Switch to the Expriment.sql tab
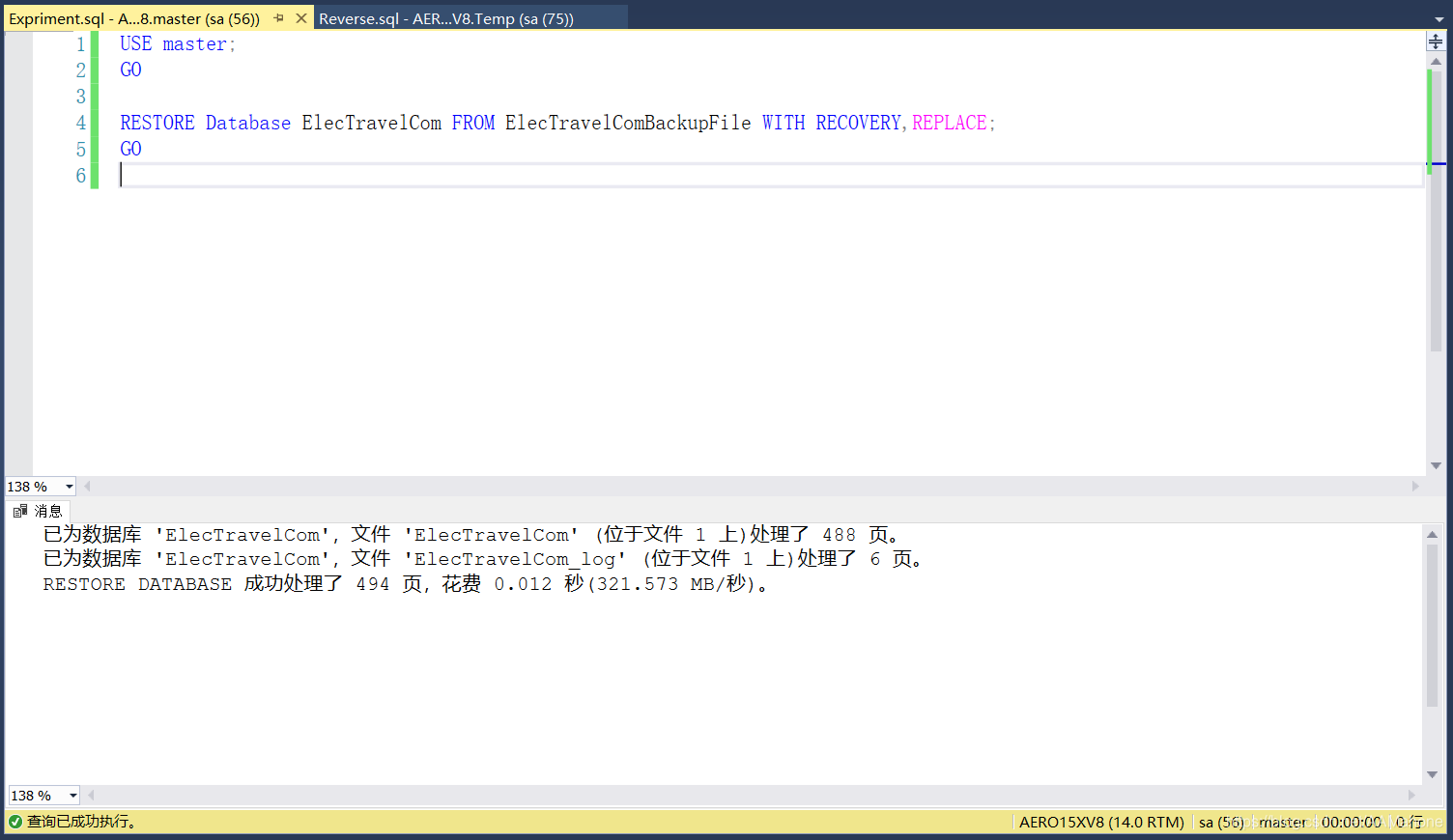This screenshot has height=840, width=1453. [x=134, y=18]
